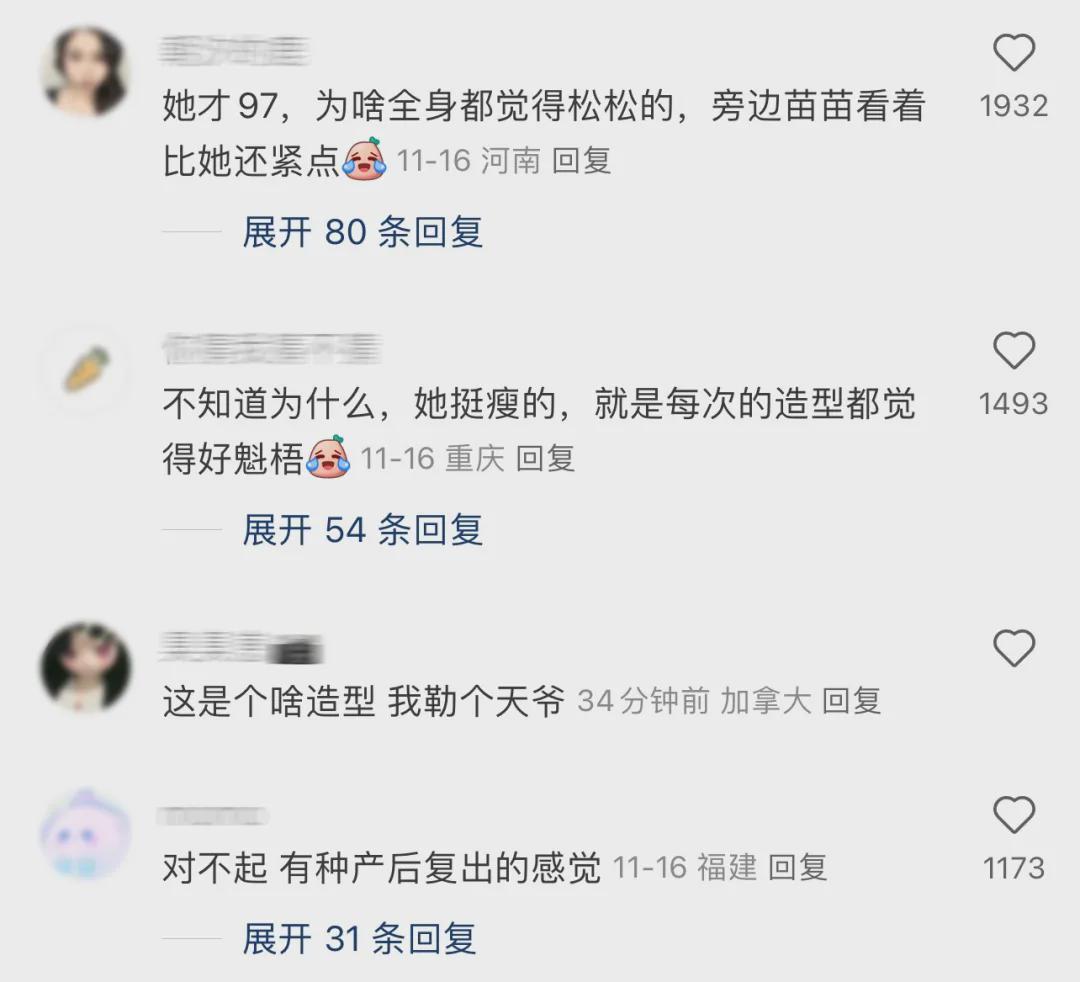This screenshot has width=1080, height=982.
Task: Tap the first commenter's blurred username
Action: click(x=234, y=52)
